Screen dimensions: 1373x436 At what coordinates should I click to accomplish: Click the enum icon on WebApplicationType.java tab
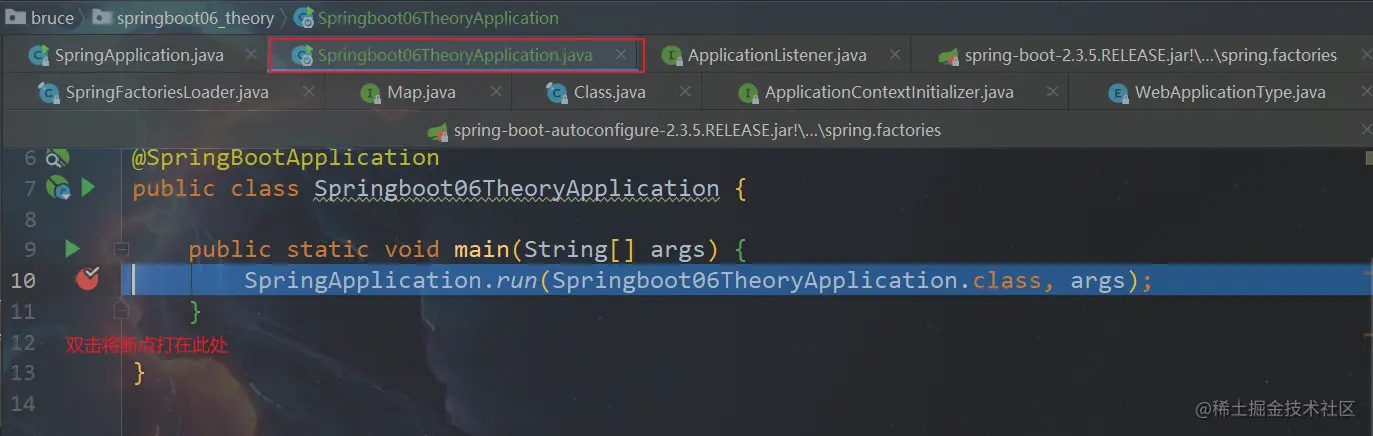point(1119,93)
